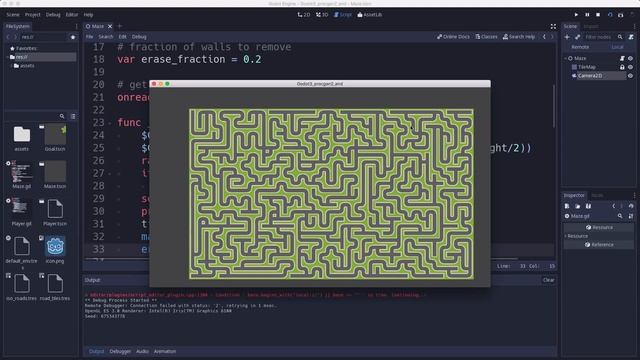
Task: Open the Project menu
Action: (x=33, y=15)
